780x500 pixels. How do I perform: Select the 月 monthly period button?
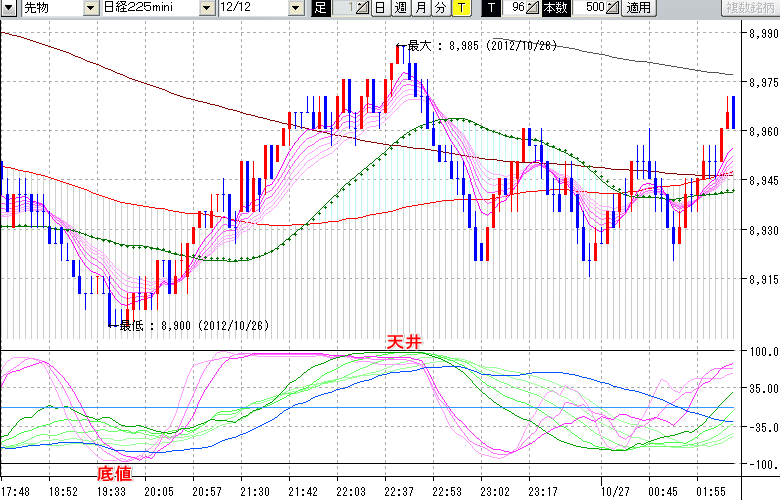(x=420, y=8)
